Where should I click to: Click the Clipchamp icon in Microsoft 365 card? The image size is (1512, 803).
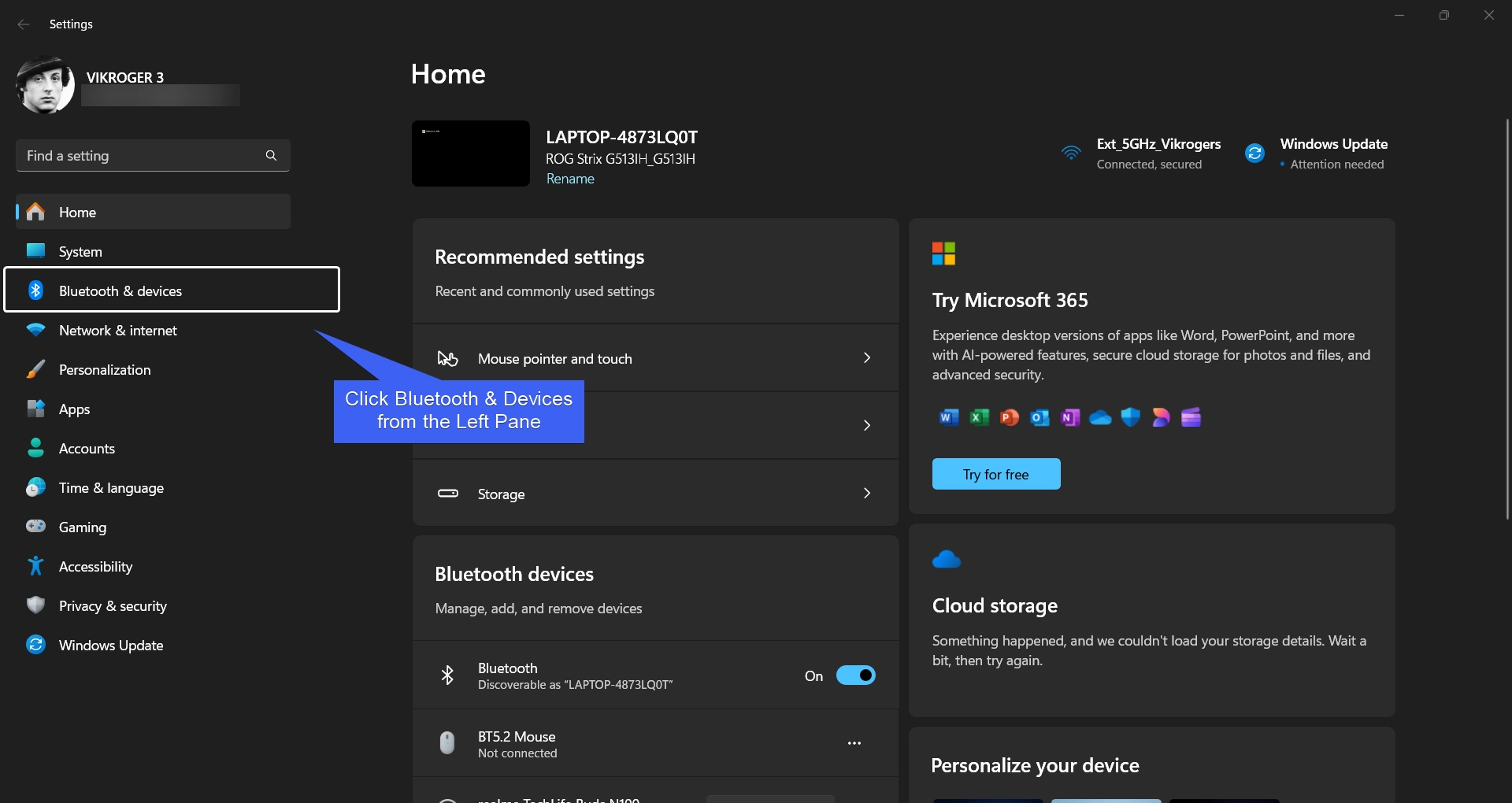click(x=1191, y=417)
